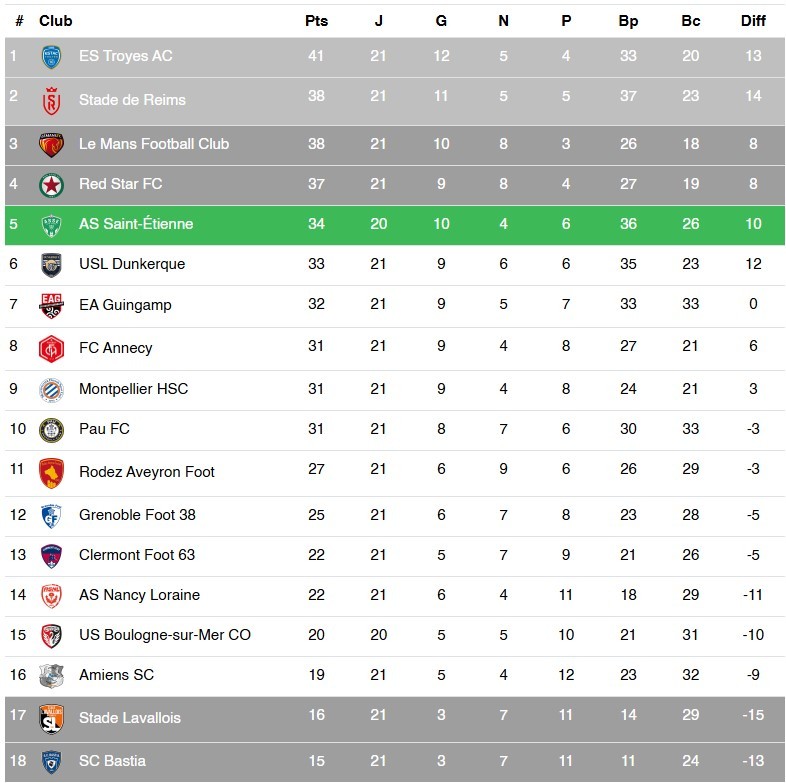Select the Le Mans Football Club logo
This screenshot has height=783, width=786.
pos(51,144)
